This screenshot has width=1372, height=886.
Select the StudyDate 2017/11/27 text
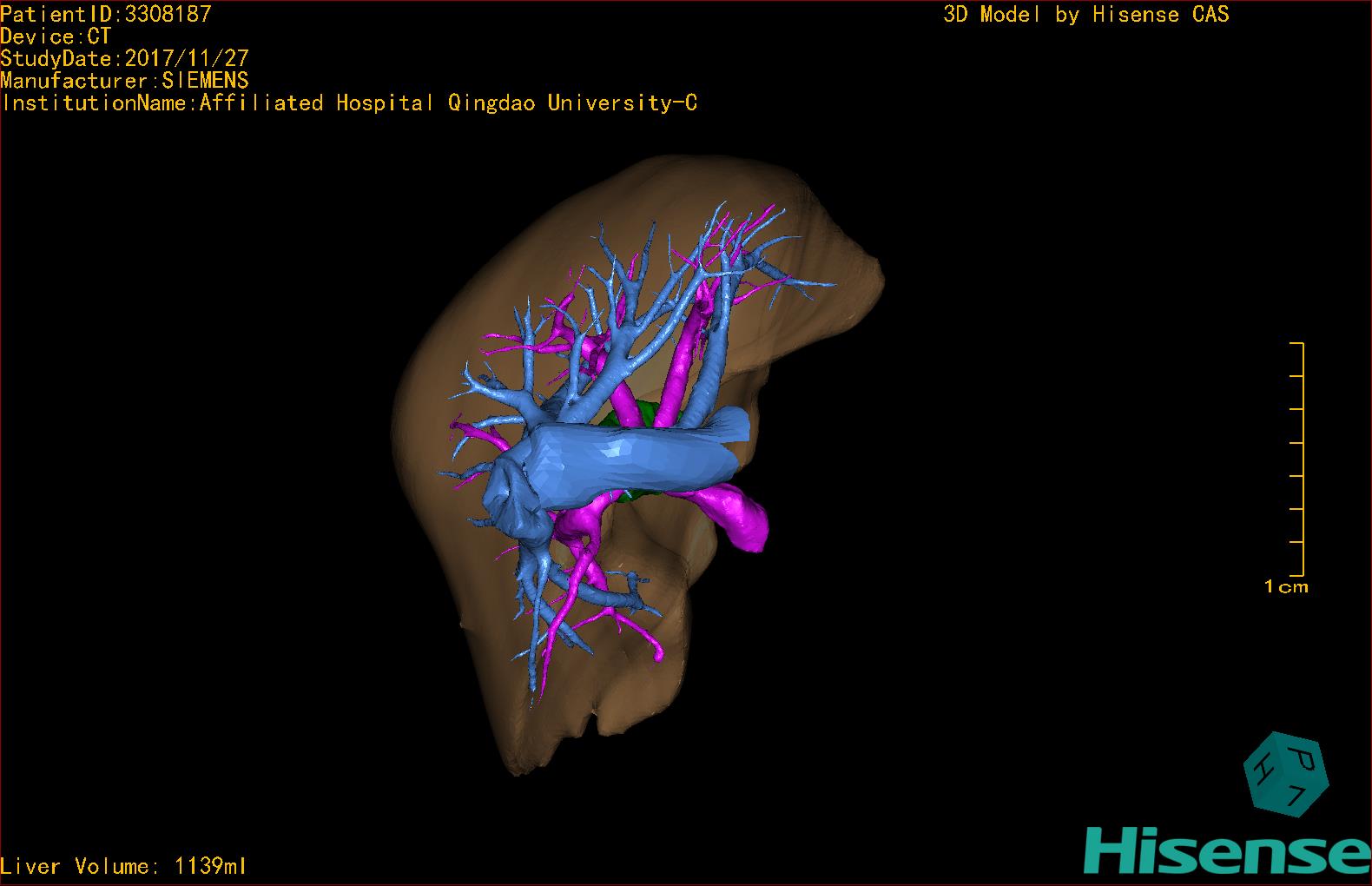click(125, 59)
